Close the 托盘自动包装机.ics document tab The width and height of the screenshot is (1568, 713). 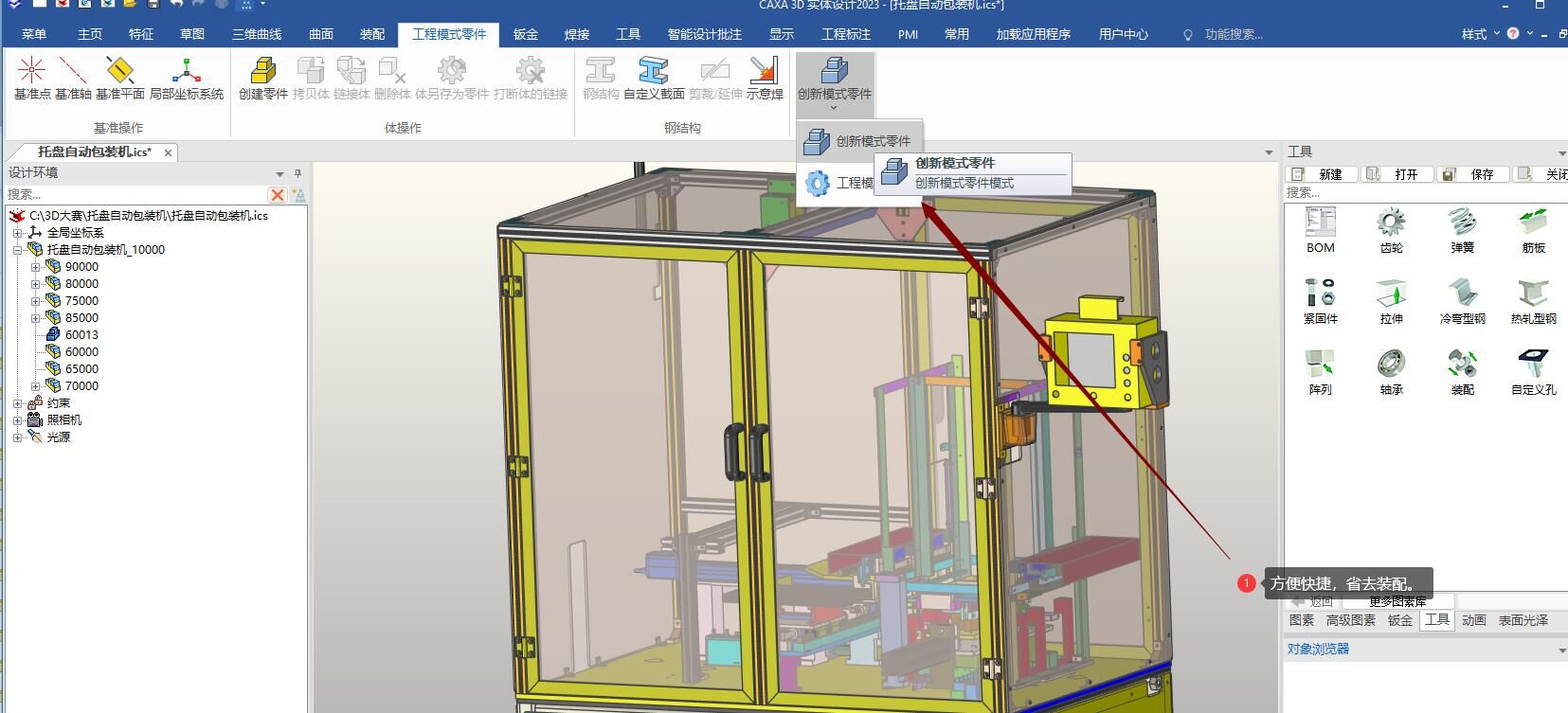(x=168, y=152)
